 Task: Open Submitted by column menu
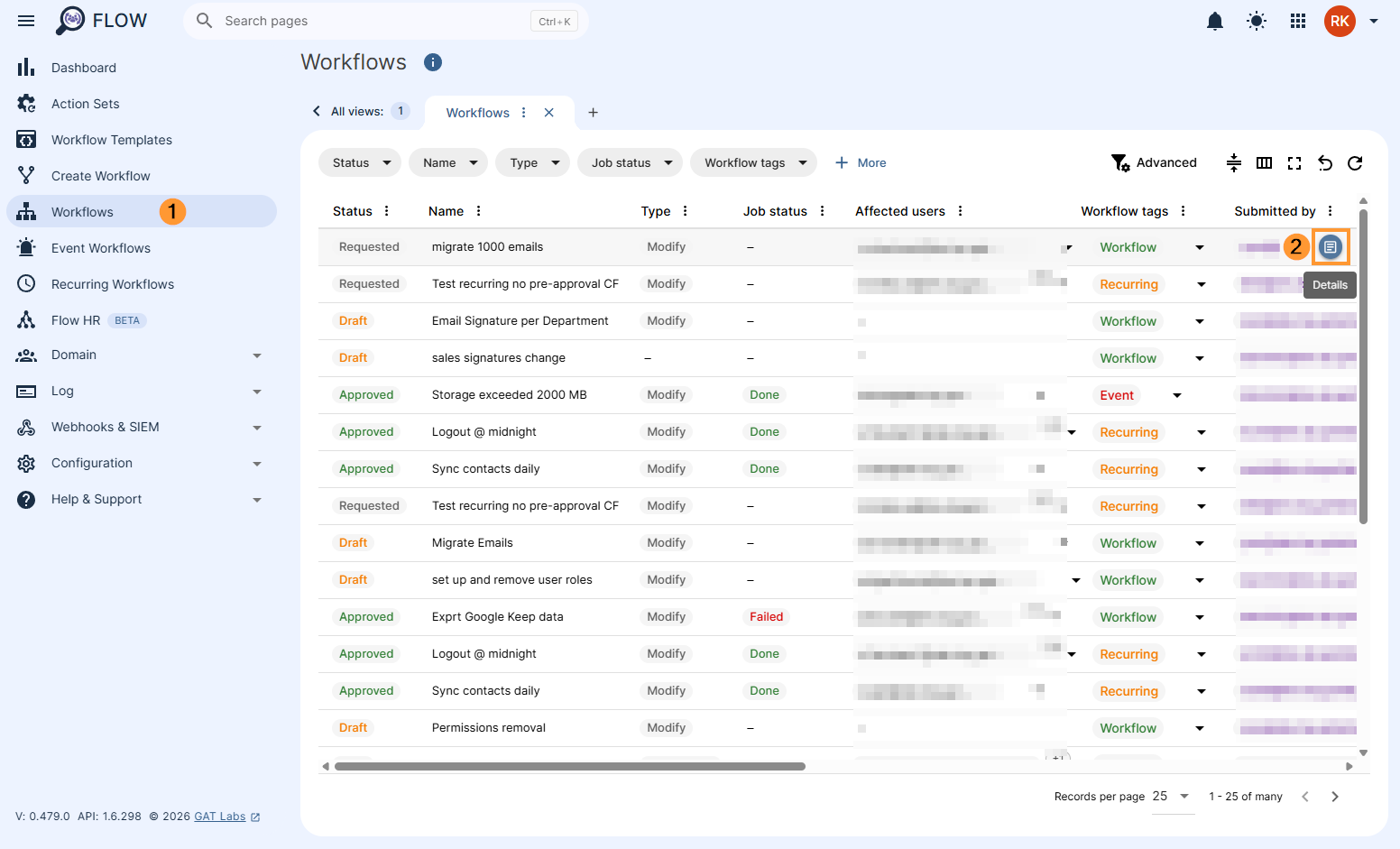tap(1330, 211)
